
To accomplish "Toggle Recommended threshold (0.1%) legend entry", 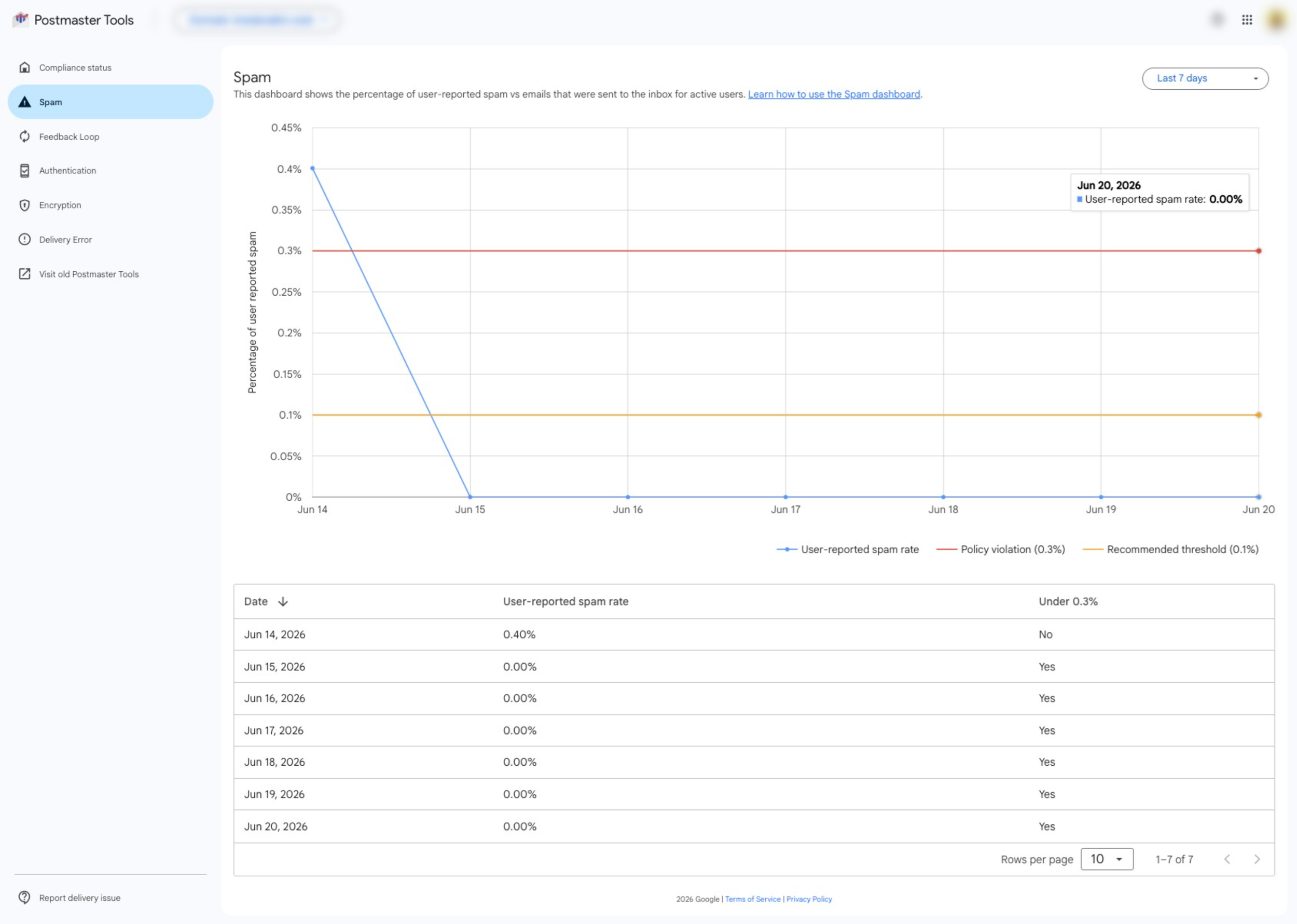I will click(1170, 549).
